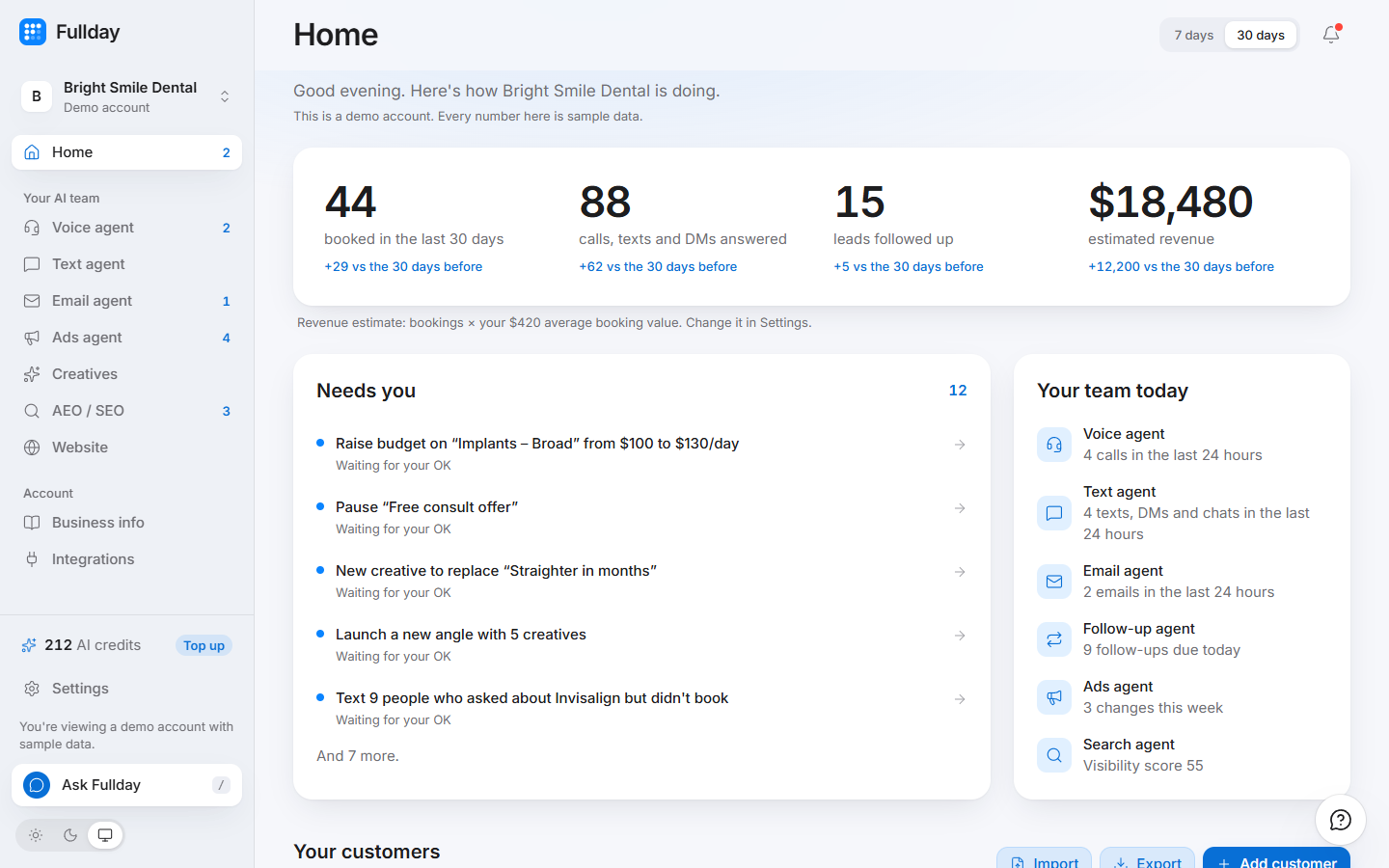The image size is (1389, 868).
Task: Show stats for 30 days
Action: point(1261,35)
